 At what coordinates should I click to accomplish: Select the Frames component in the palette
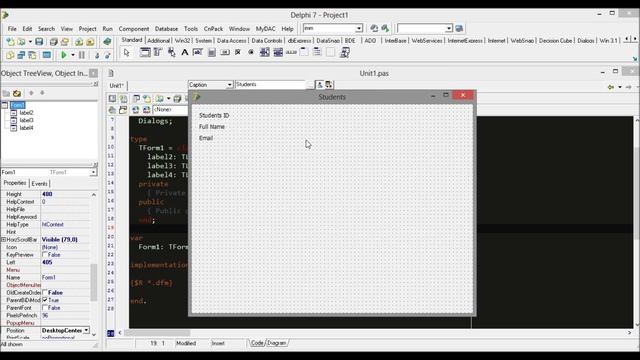[145, 52]
